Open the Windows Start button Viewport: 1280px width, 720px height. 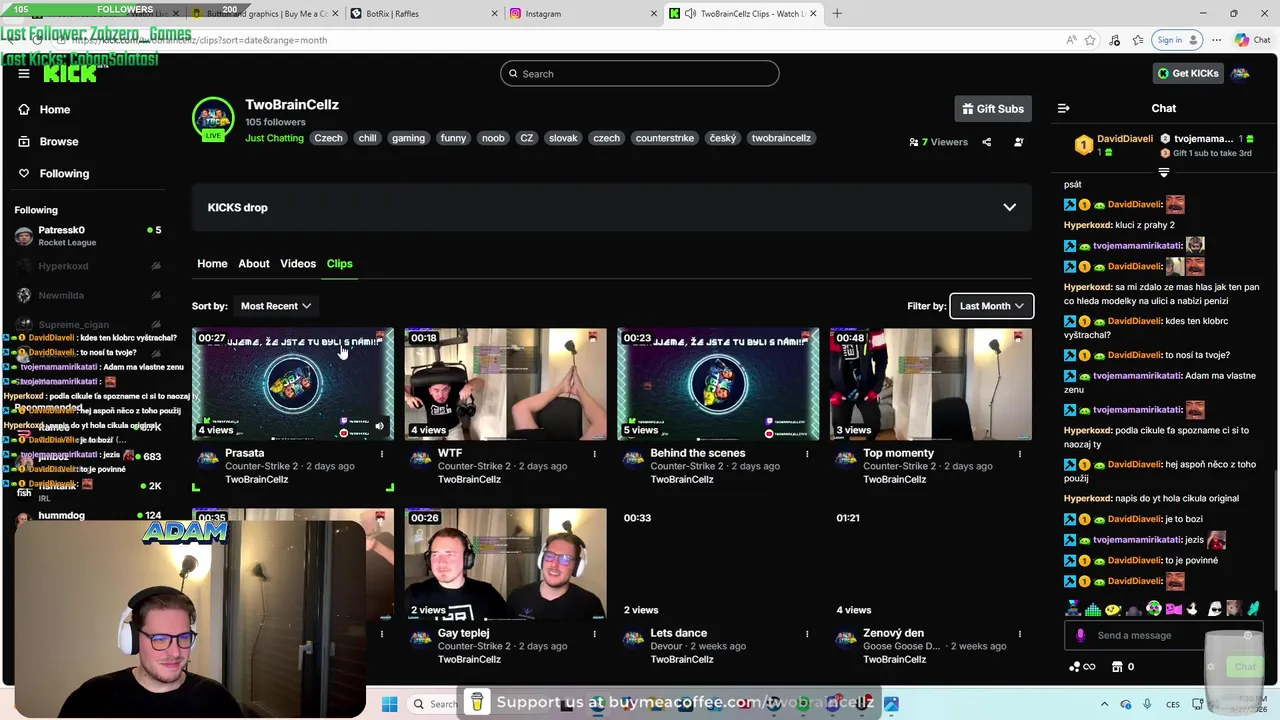(389, 704)
